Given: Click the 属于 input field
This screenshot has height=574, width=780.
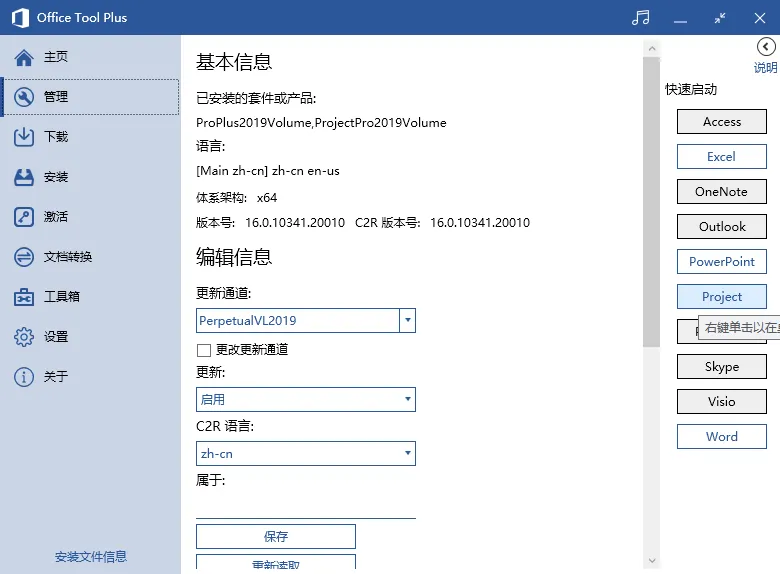Looking at the screenshot, I should pyautogui.click(x=306, y=506).
